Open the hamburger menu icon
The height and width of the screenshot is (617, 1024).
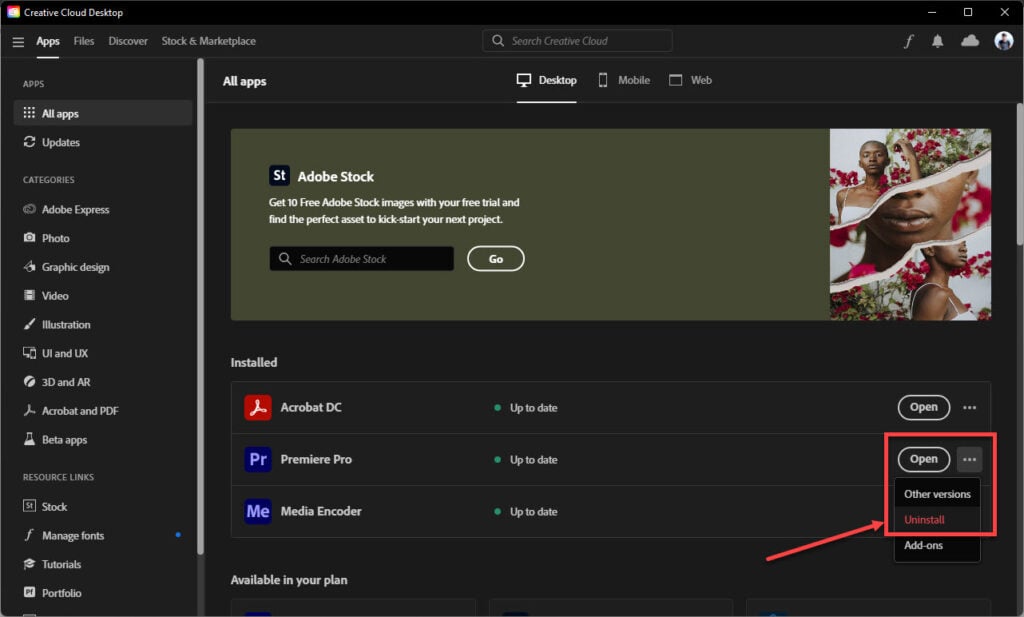tap(18, 42)
